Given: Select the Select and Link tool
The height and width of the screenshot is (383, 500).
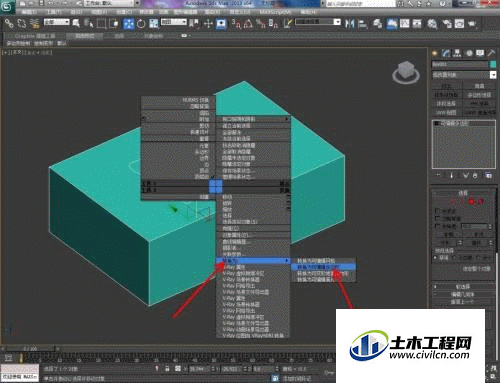Looking at the screenshot, I should (9, 23).
